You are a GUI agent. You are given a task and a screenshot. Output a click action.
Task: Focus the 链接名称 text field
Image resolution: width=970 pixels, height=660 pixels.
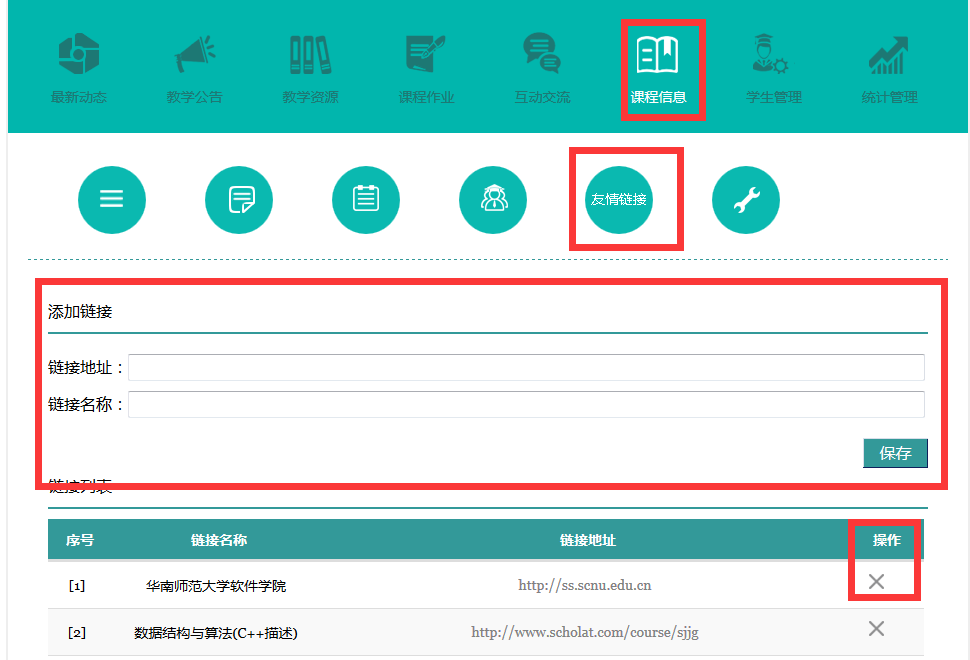(526, 405)
